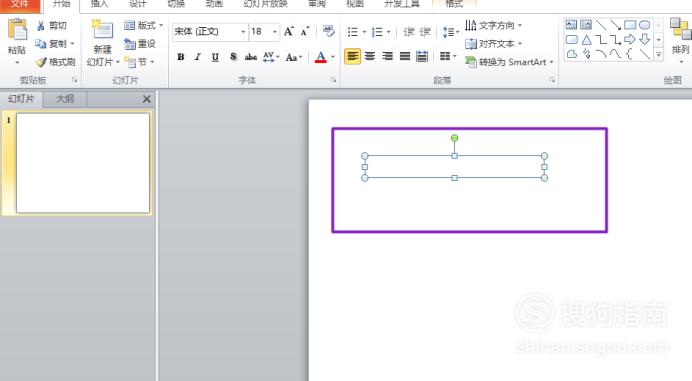
Task: Click Cut (剪切) scissors button
Action: [x=52, y=26]
